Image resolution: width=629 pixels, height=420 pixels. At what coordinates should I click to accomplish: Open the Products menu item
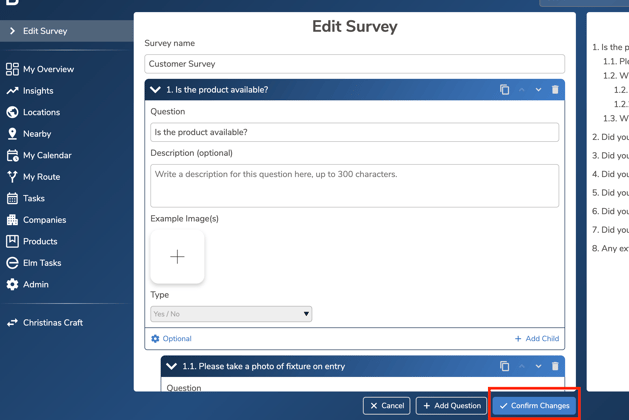40,242
